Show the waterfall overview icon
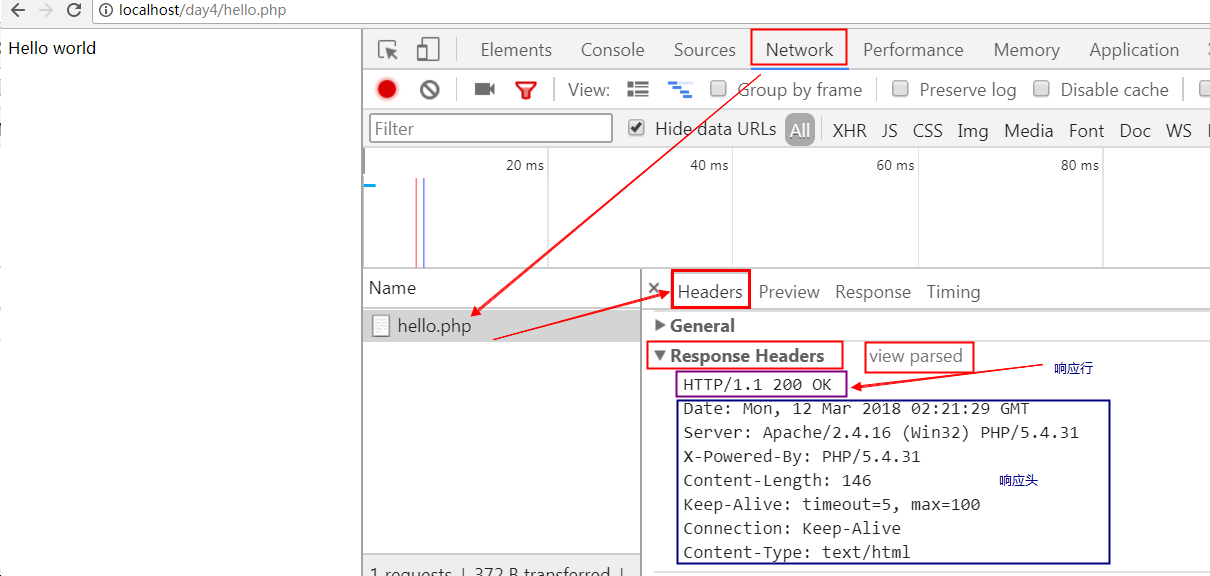This screenshot has height=576, width=1210. click(680, 90)
